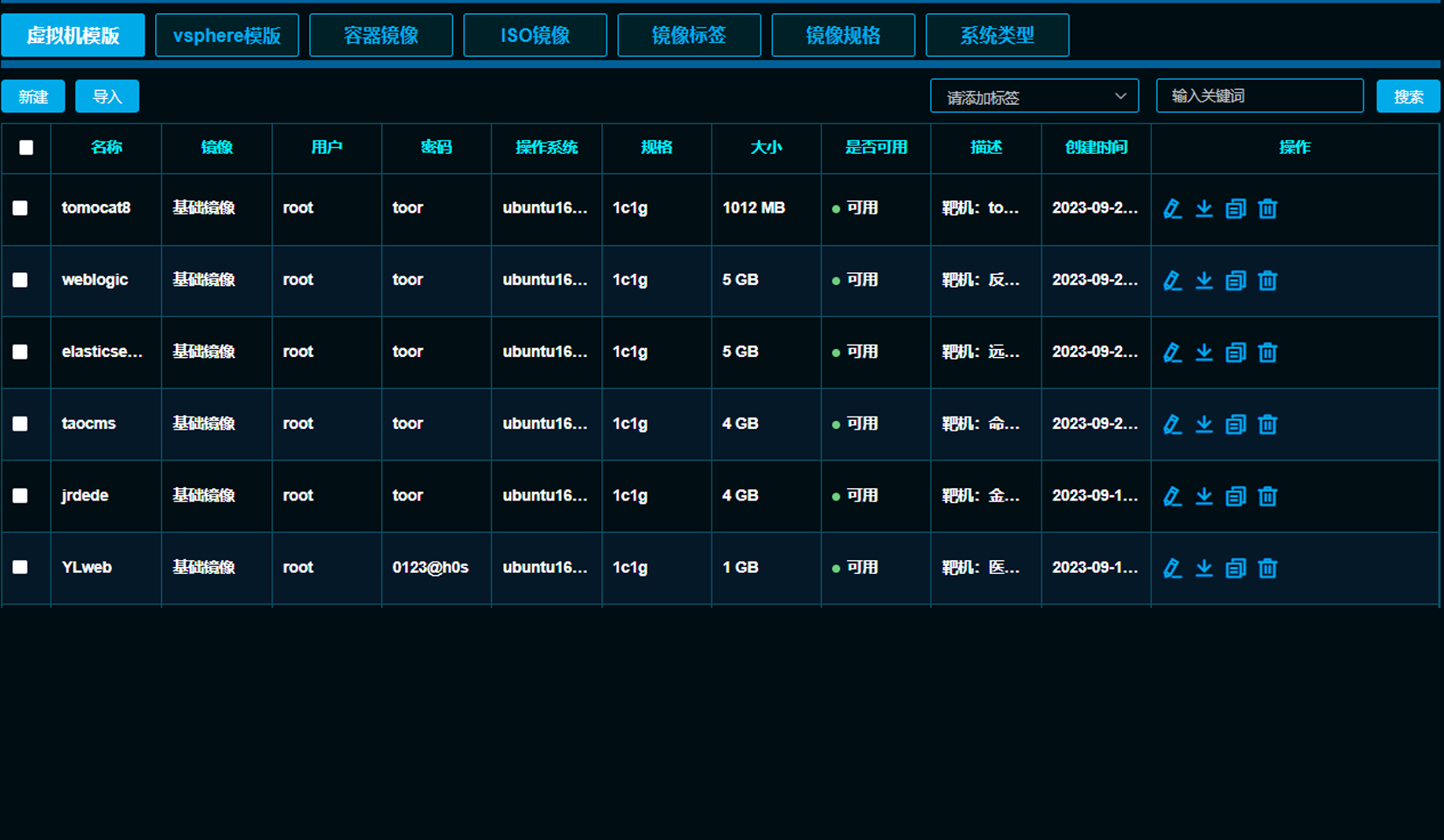Edit the weblogic template

click(1173, 280)
